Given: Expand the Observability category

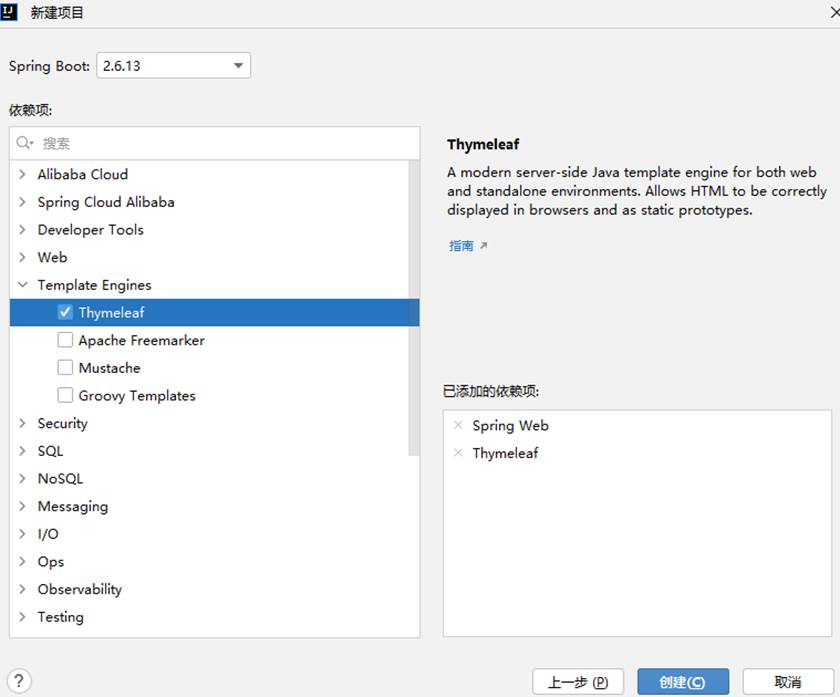Looking at the screenshot, I should [22, 589].
